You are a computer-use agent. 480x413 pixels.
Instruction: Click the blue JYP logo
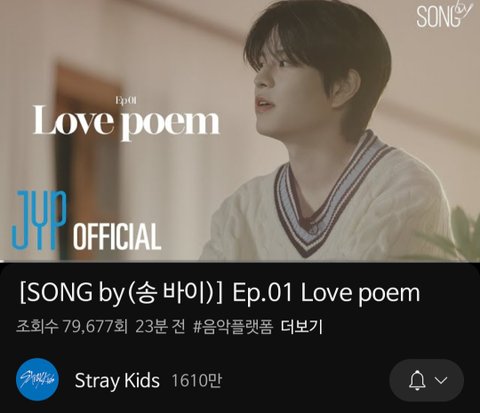(x=39, y=220)
